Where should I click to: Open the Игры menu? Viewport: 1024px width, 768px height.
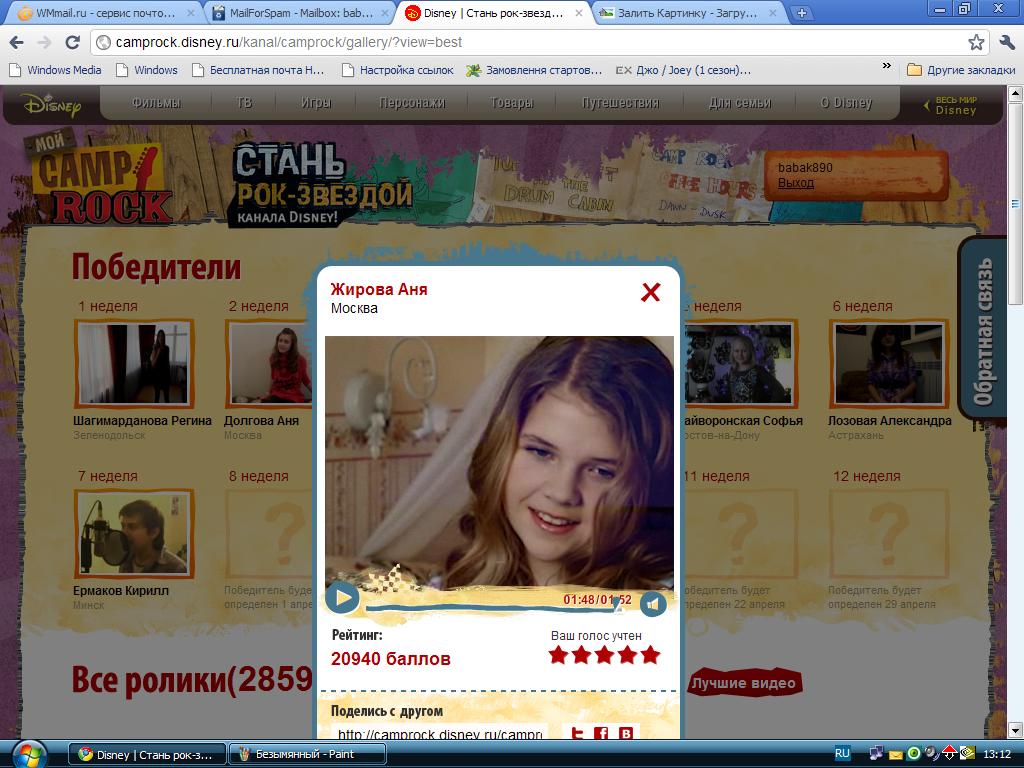pos(315,103)
